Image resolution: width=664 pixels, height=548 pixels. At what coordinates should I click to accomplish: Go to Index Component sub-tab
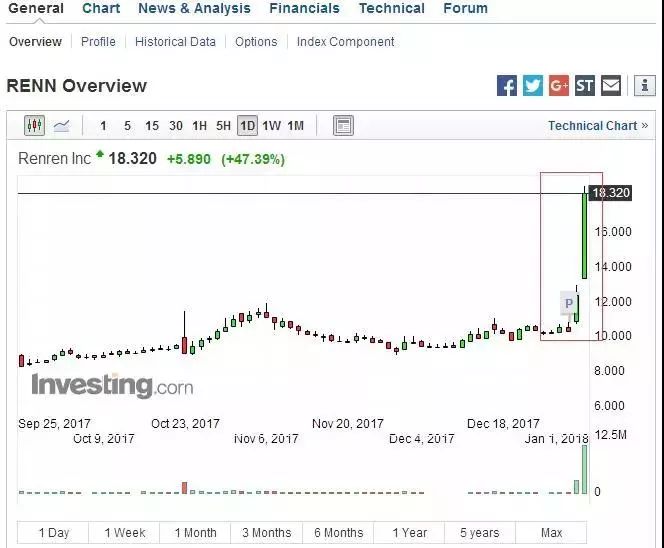pos(346,42)
